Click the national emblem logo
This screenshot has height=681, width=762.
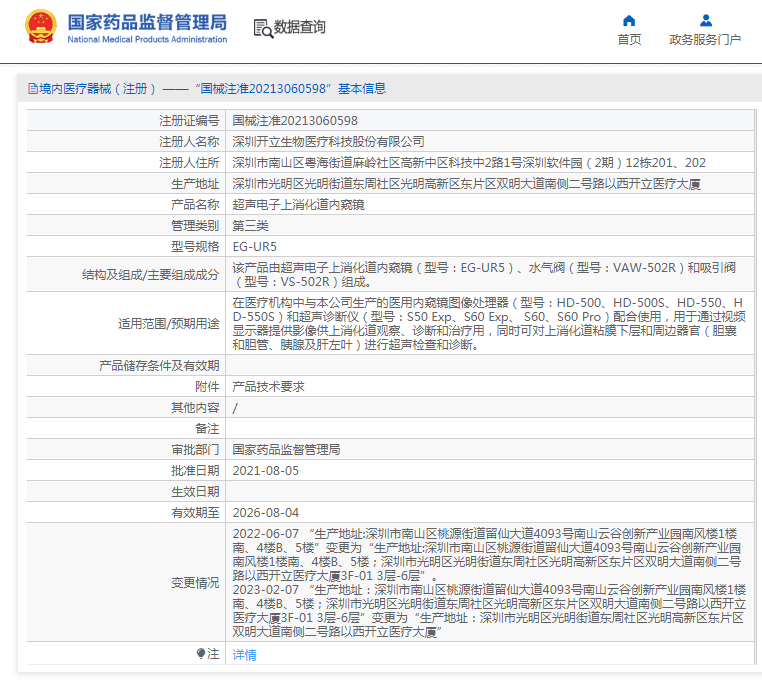41,27
